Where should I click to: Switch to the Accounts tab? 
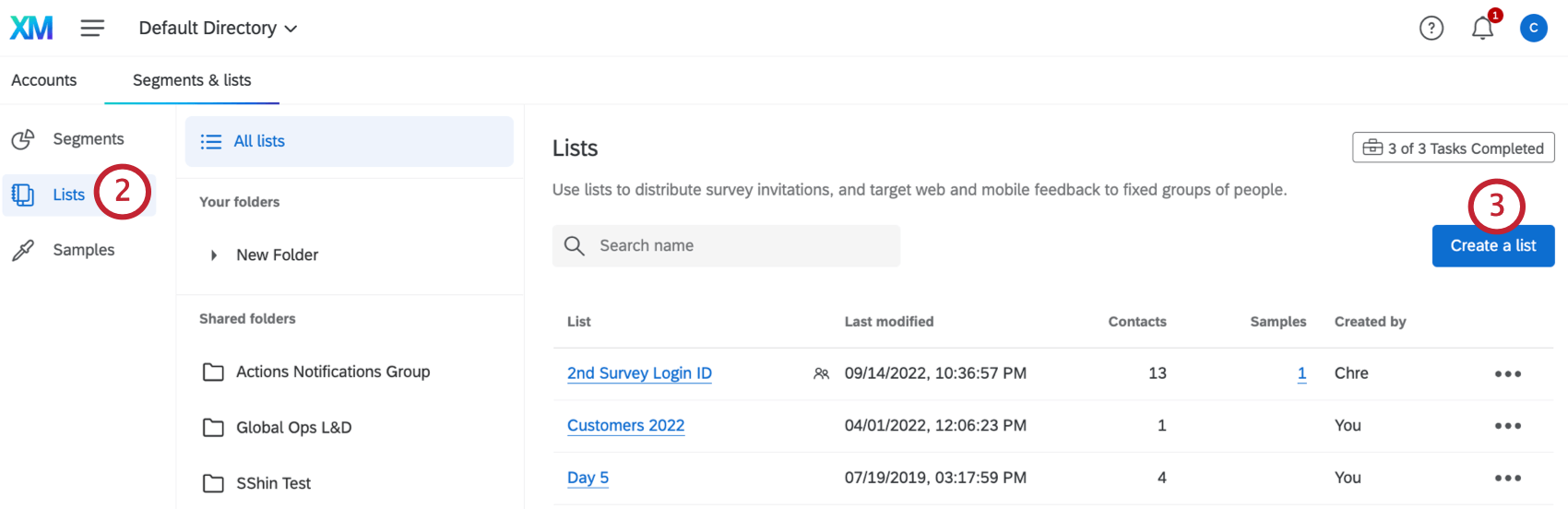[x=44, y=80]
